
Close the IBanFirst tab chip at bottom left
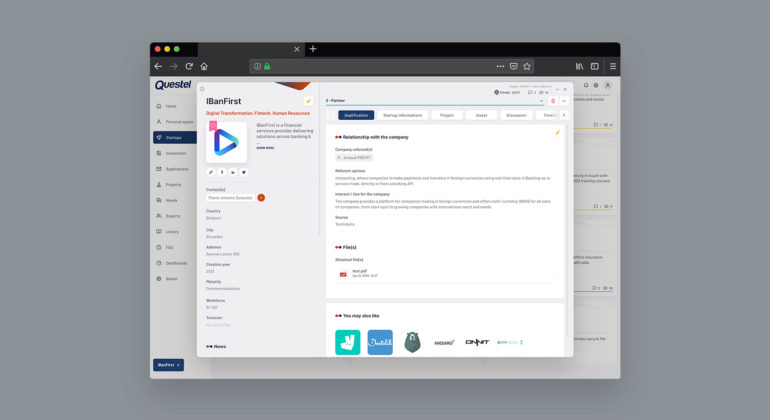(x=179, y=365)
